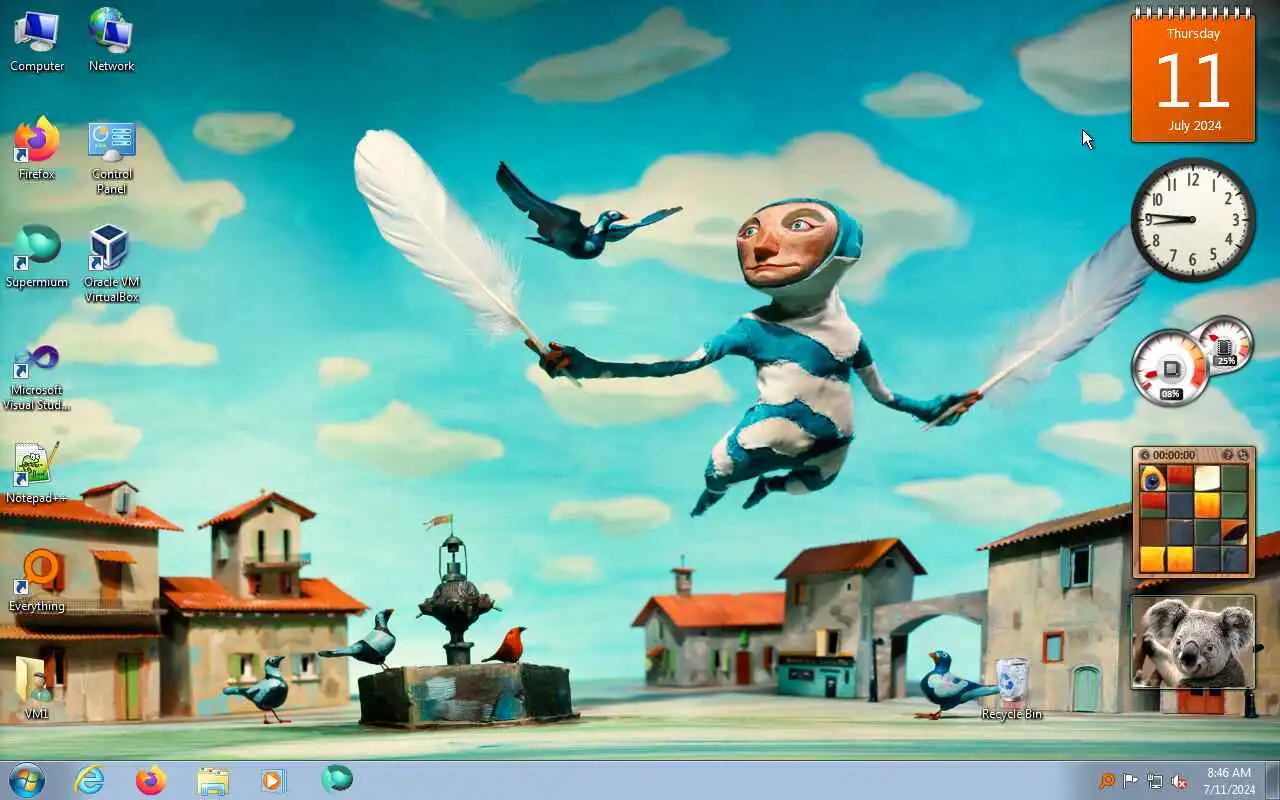This screenshot has height=800, width=1280.
Task: Open the Network desktop icon
Action: click(x=111, y=41)
